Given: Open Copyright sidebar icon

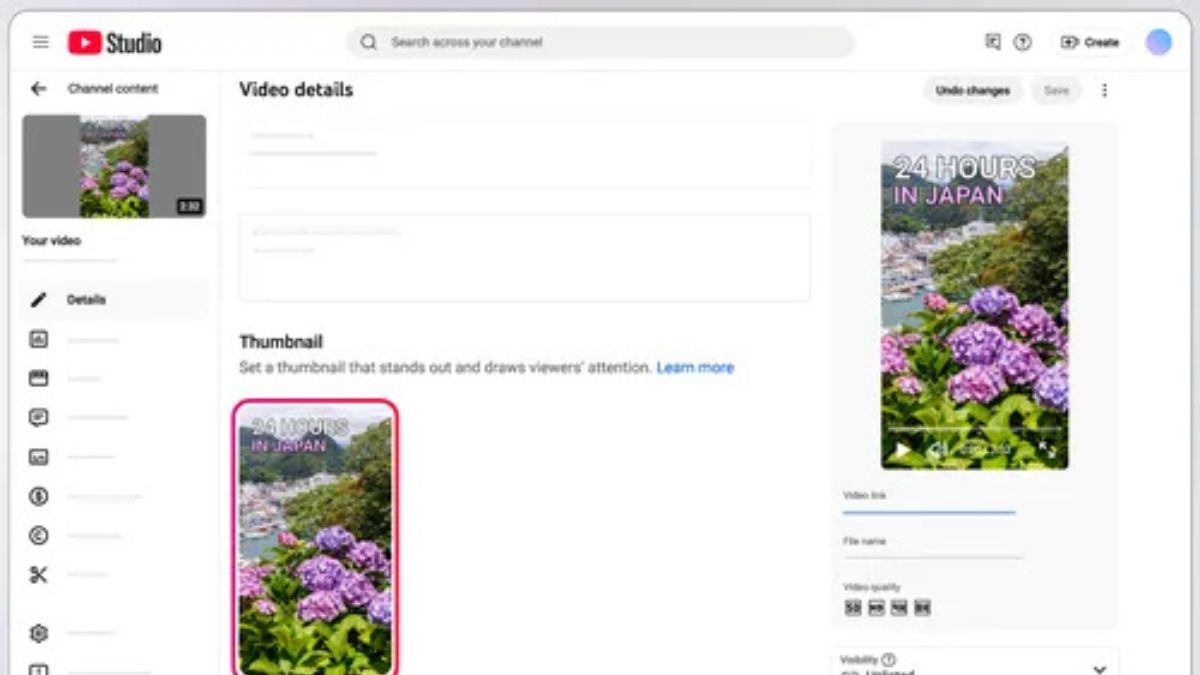Looking at the screenshot, I should [39, 536].
